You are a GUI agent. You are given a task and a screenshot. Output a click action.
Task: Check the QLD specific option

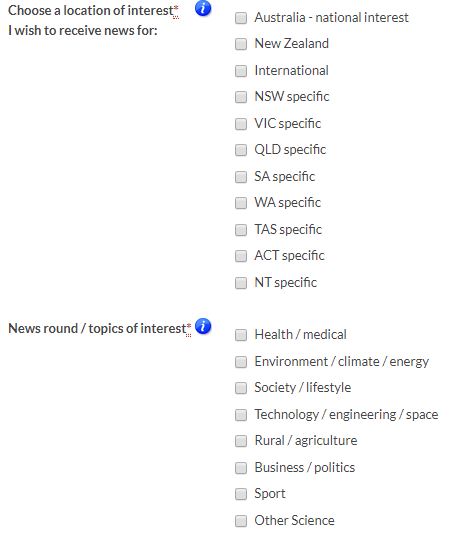[241, 150]
